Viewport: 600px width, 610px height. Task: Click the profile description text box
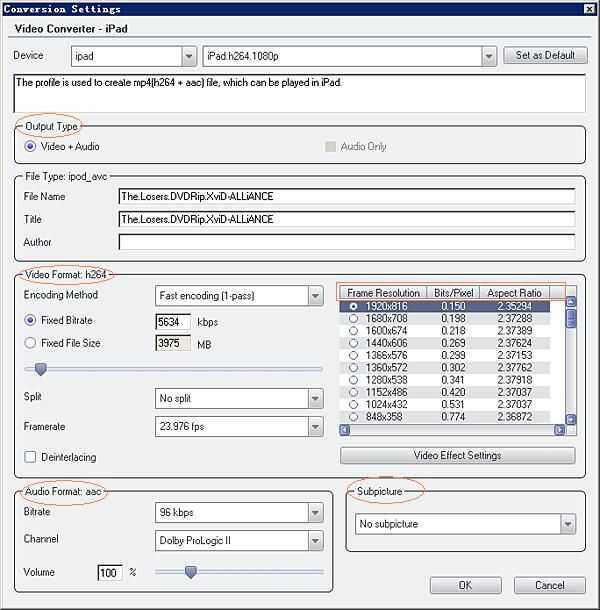coord(300,93)
